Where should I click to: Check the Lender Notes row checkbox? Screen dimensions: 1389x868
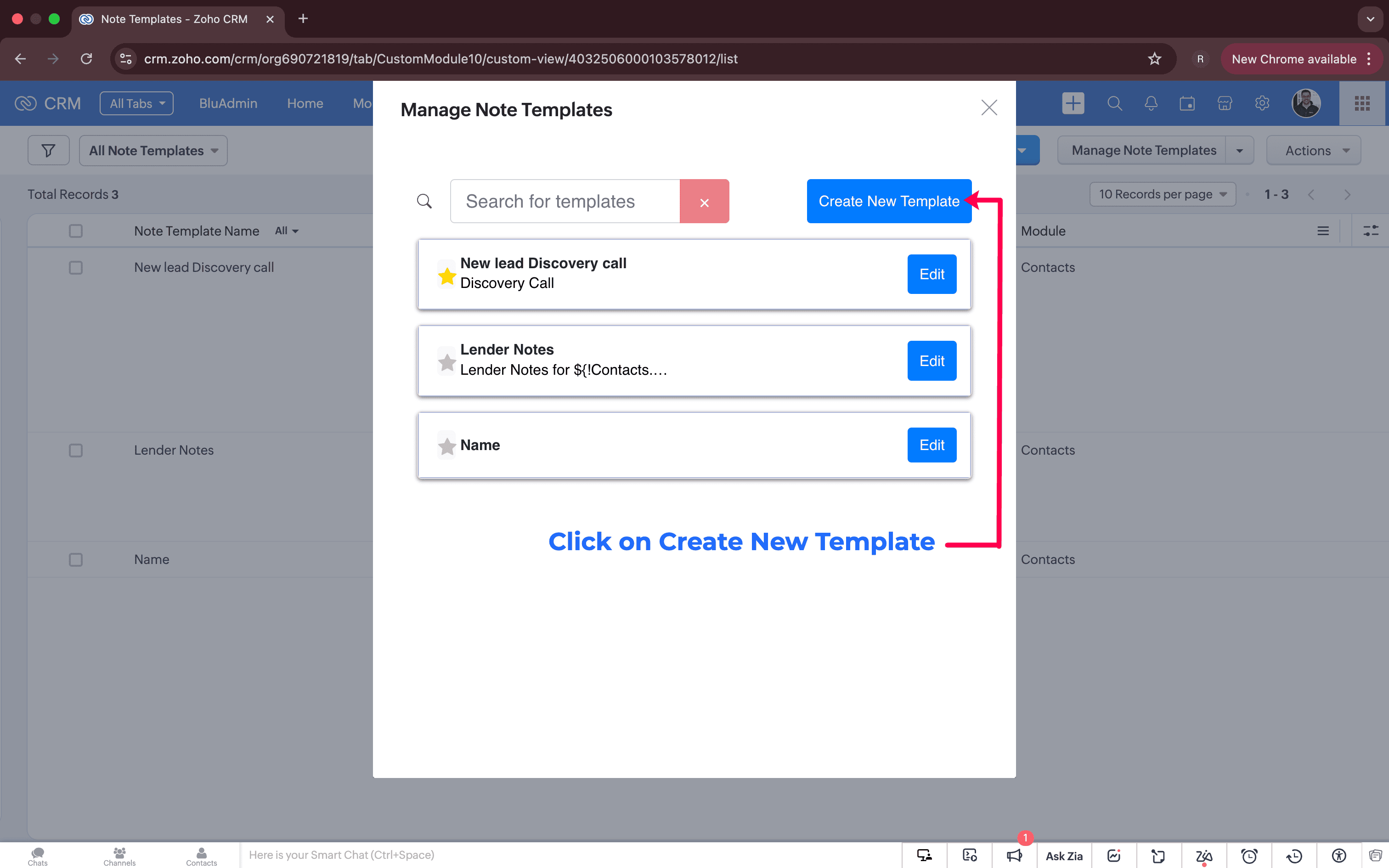(x=76, y=451)
